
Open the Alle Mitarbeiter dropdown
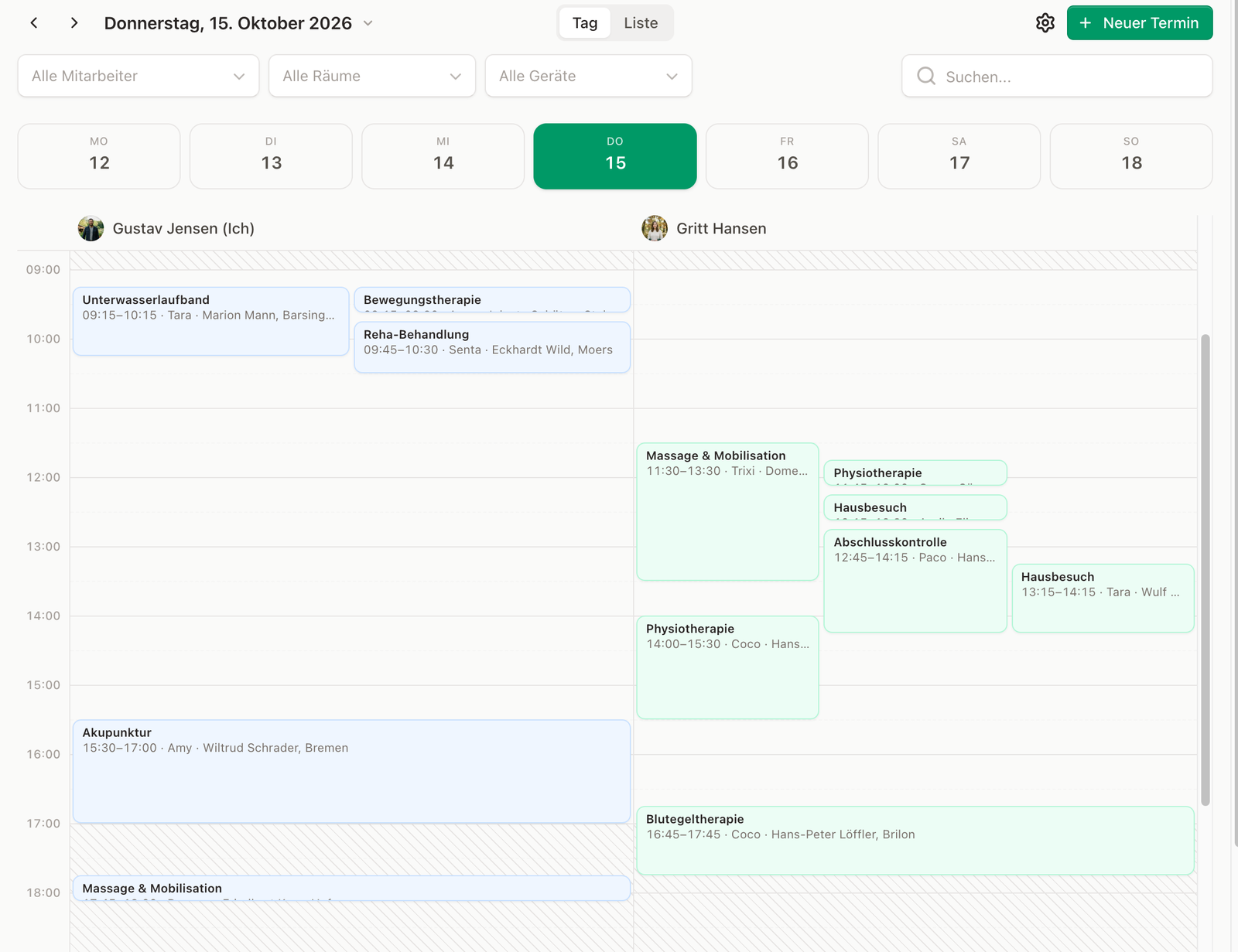coord(139,76)
